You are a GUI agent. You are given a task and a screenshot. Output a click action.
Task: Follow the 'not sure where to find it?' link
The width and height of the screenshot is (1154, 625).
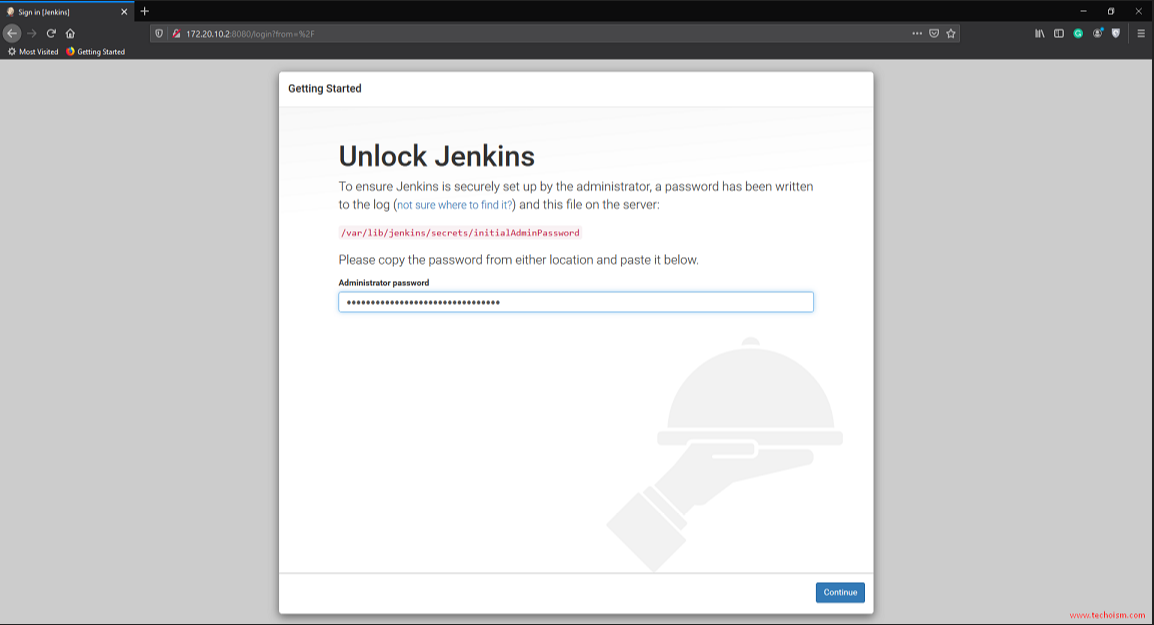click(454, 205)
